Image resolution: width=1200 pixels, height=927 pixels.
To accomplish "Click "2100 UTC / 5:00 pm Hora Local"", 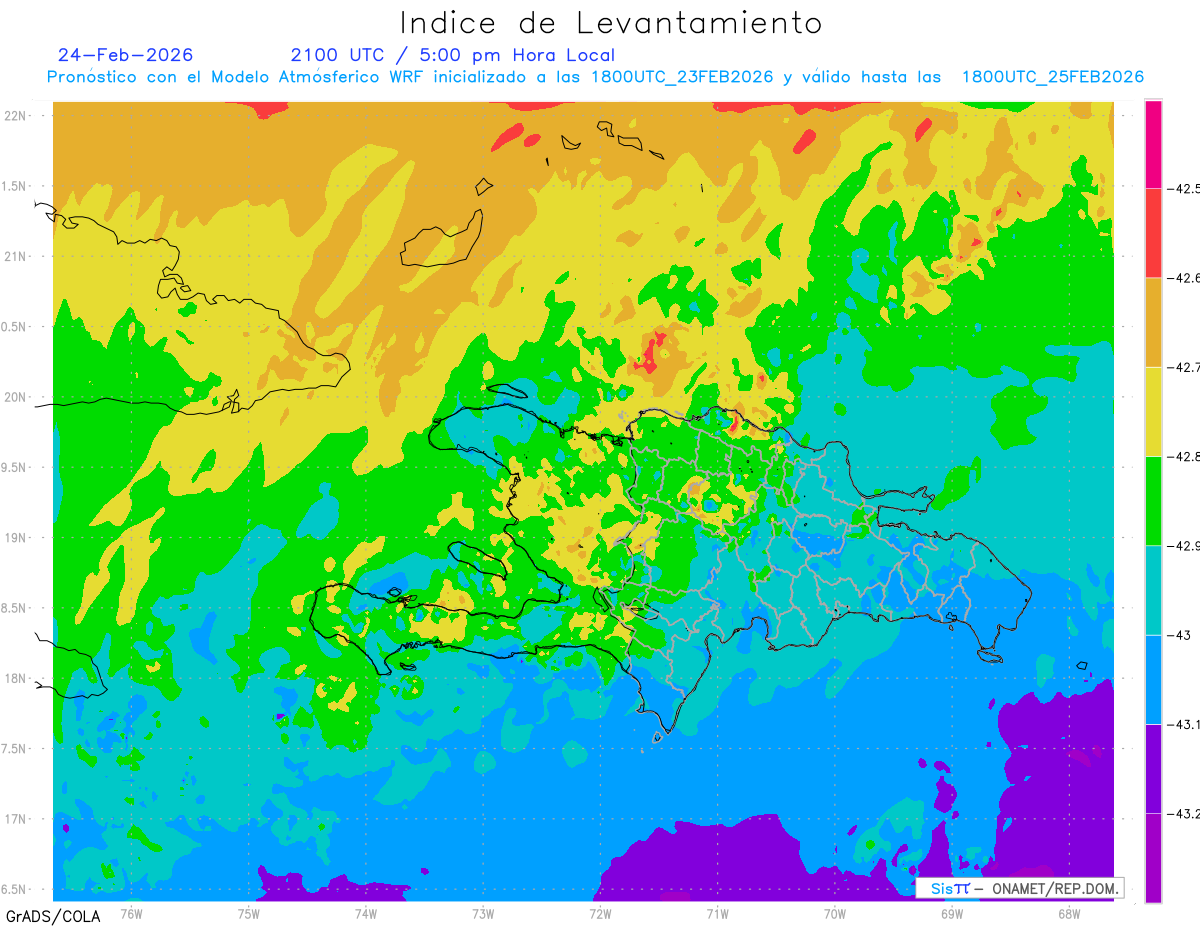I will click(x=453, y=55).
